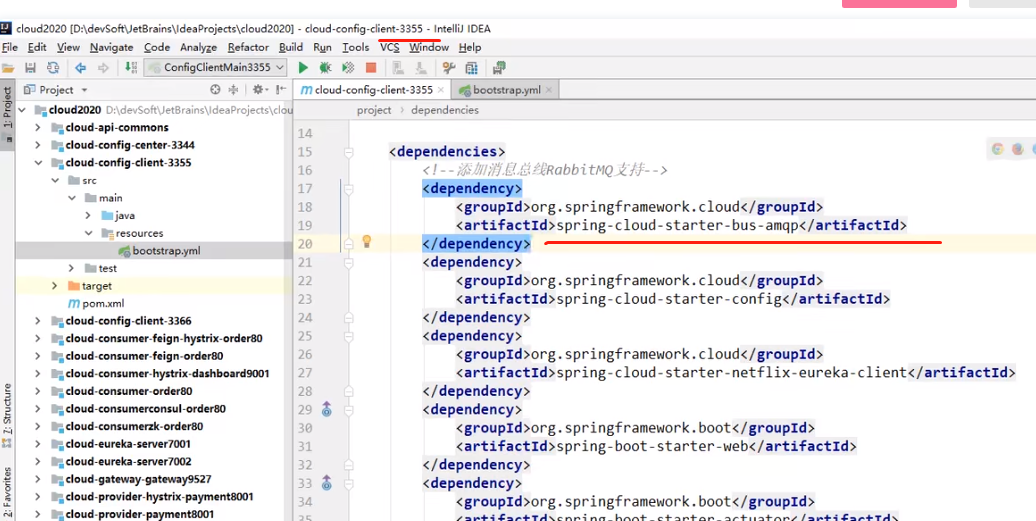Navigate Back with the blue arrow
The width and height of the screenshot is (1036, 521).
point(81,67)
